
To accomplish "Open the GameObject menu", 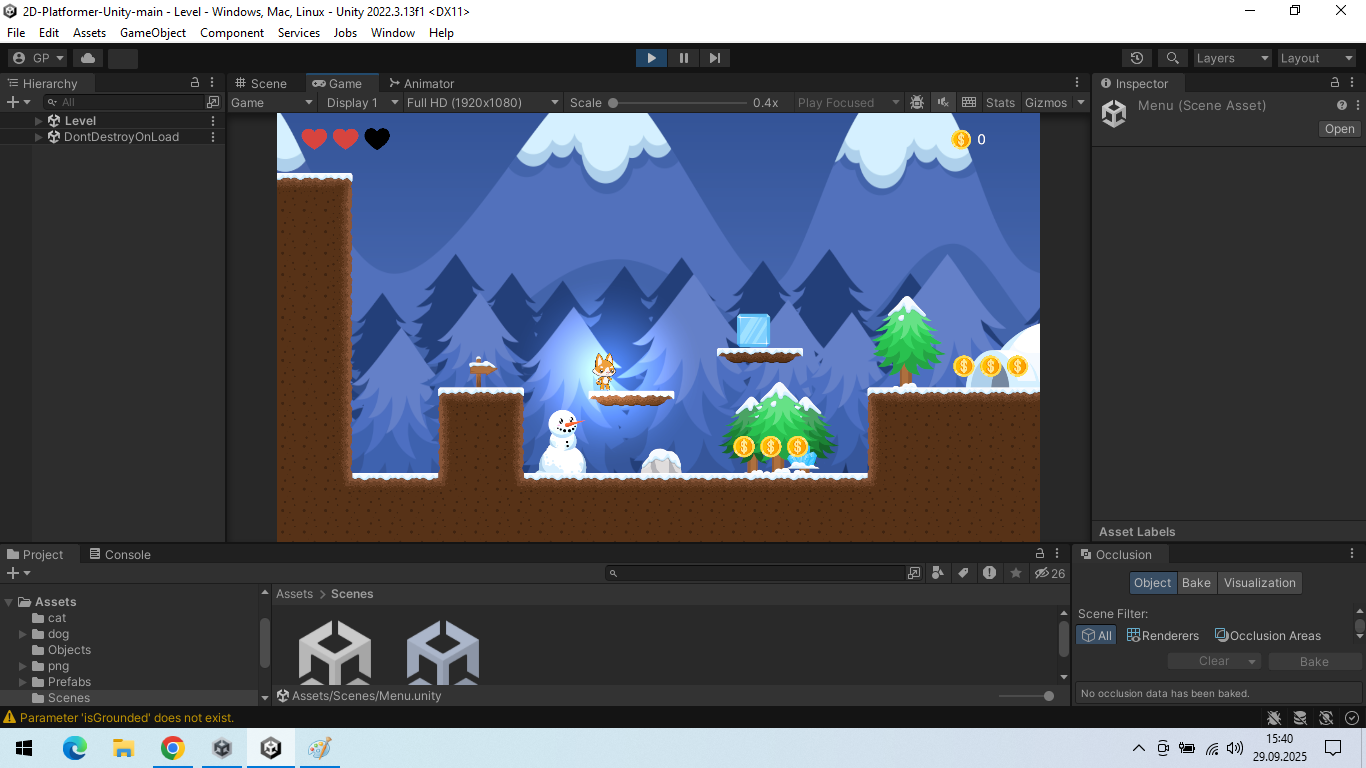I will [153, 33].
